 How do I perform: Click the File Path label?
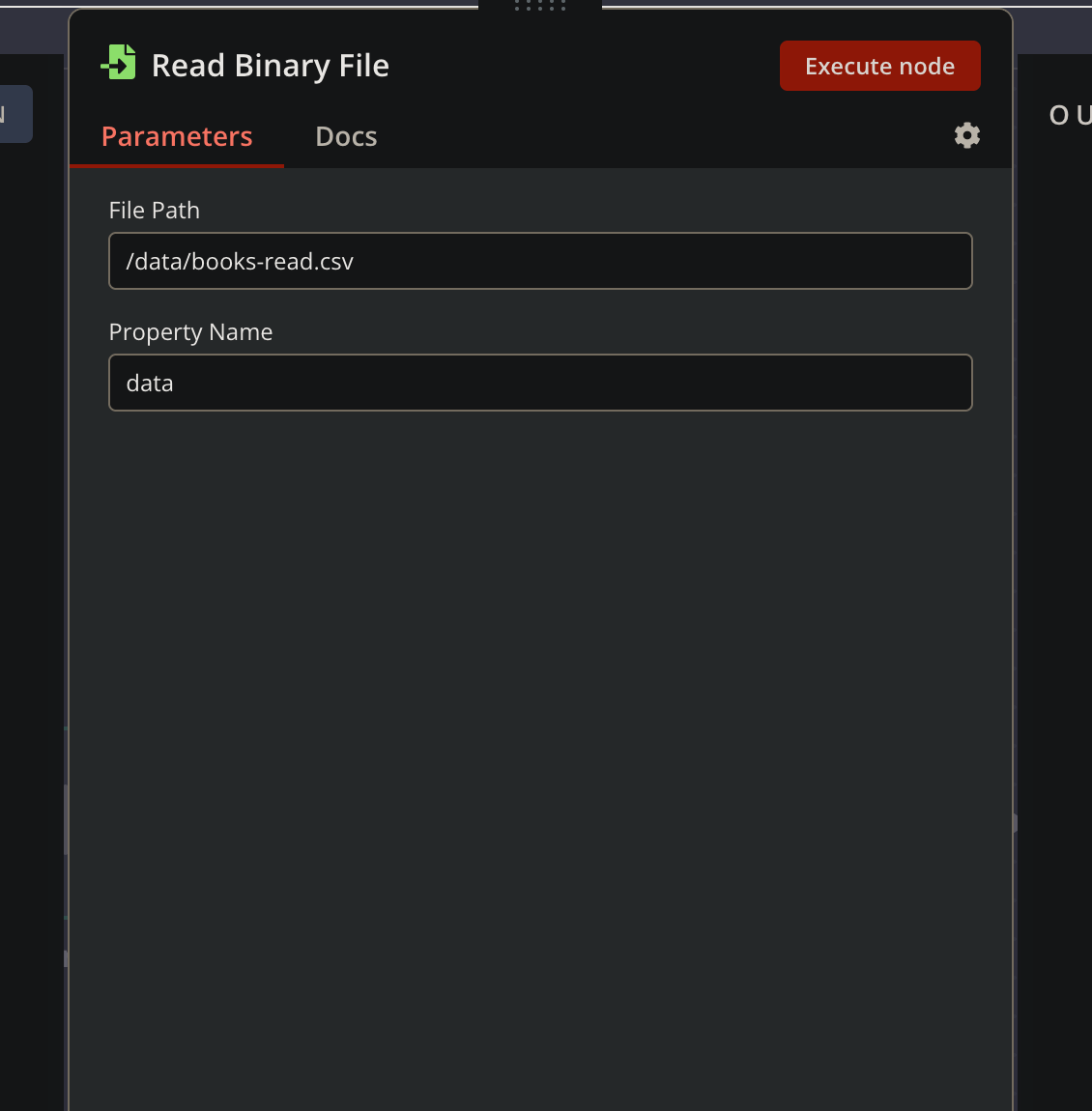(154, 210)
